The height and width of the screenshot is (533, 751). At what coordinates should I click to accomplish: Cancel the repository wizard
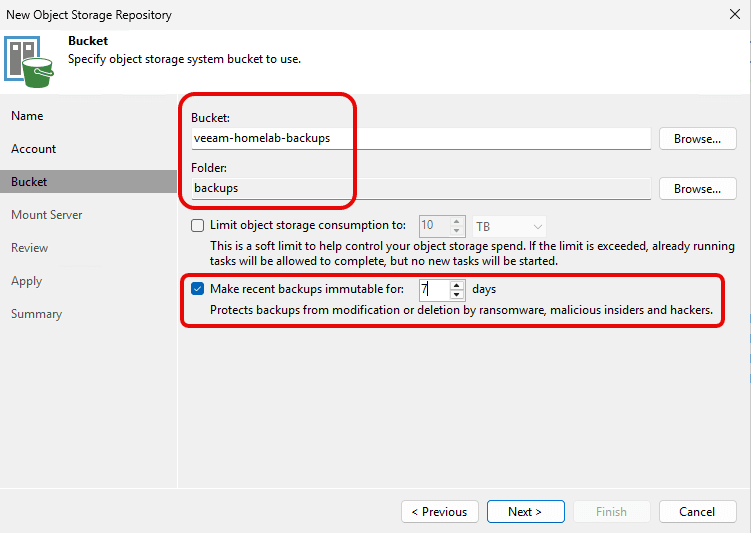[696, 512]
